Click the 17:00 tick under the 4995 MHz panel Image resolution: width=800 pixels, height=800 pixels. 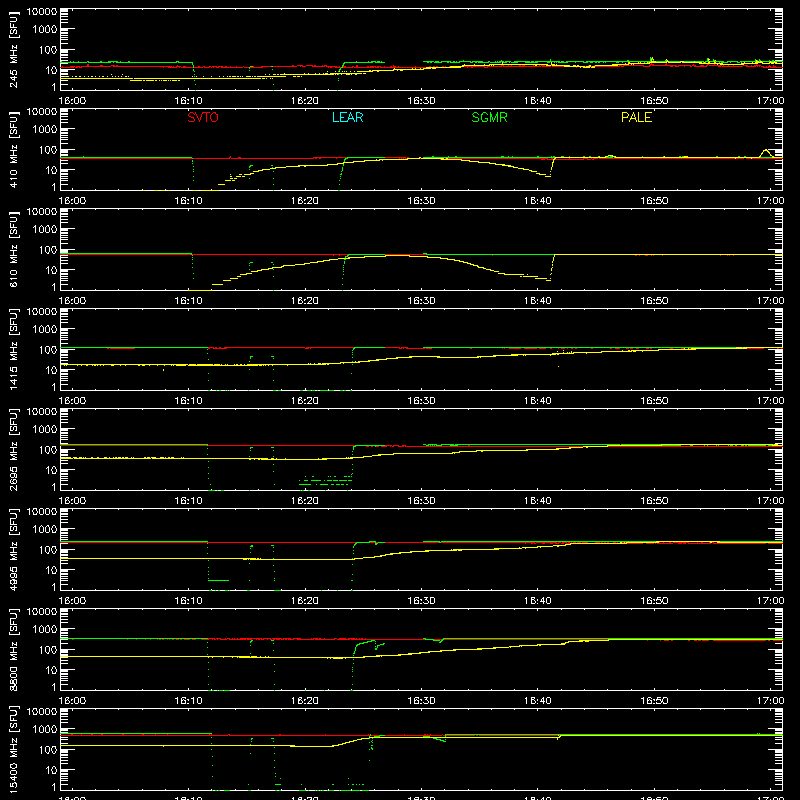(770, 601)
